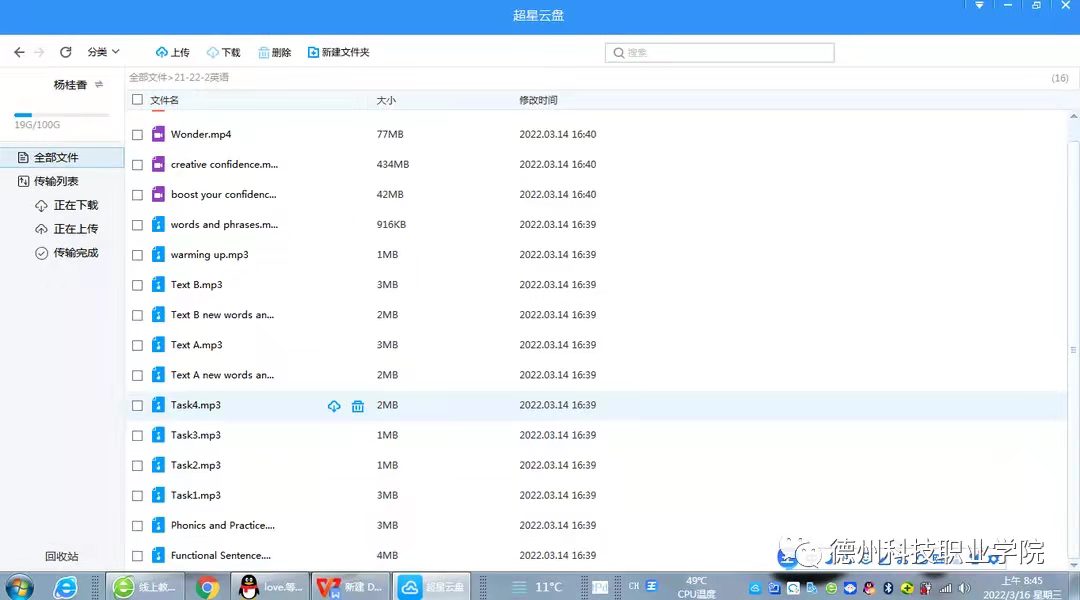The width and height of the screenshot is (1080, 600).
Task: Open the 回收站 recycle bin
Action: pyautogui.click(x=61, y=556)
